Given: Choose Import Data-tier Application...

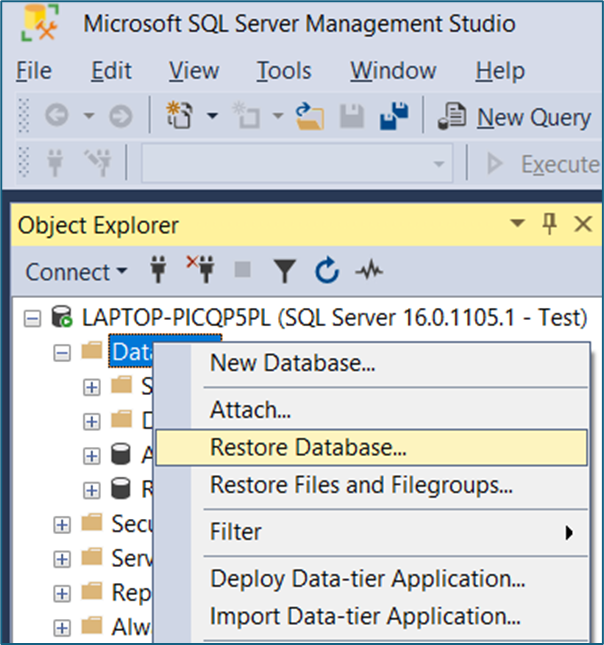Looking at the screenshot, I should (372, 616).
